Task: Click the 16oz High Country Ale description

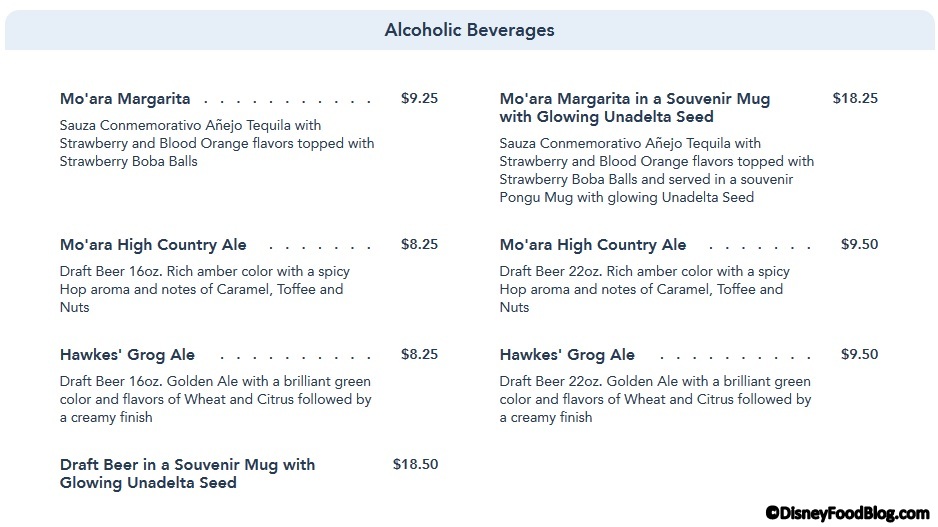Action: pos(205,289)
